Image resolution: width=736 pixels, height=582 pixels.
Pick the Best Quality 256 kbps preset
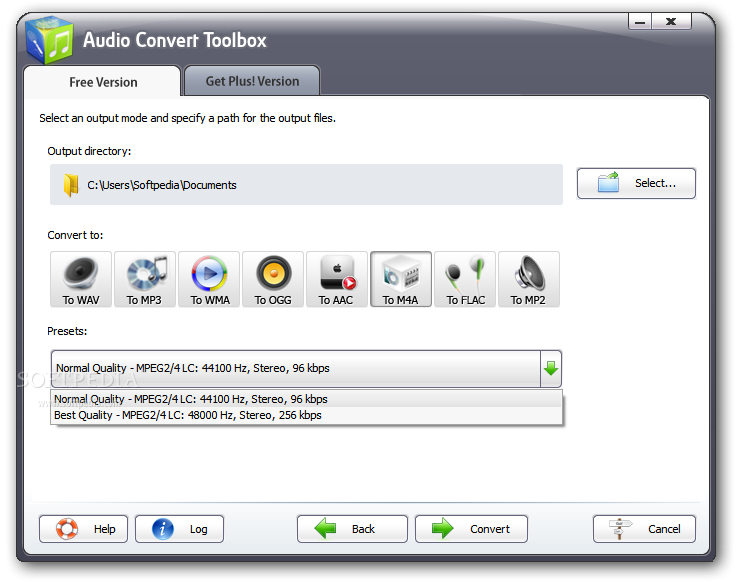pyautogui.click(x=307, y=415)
